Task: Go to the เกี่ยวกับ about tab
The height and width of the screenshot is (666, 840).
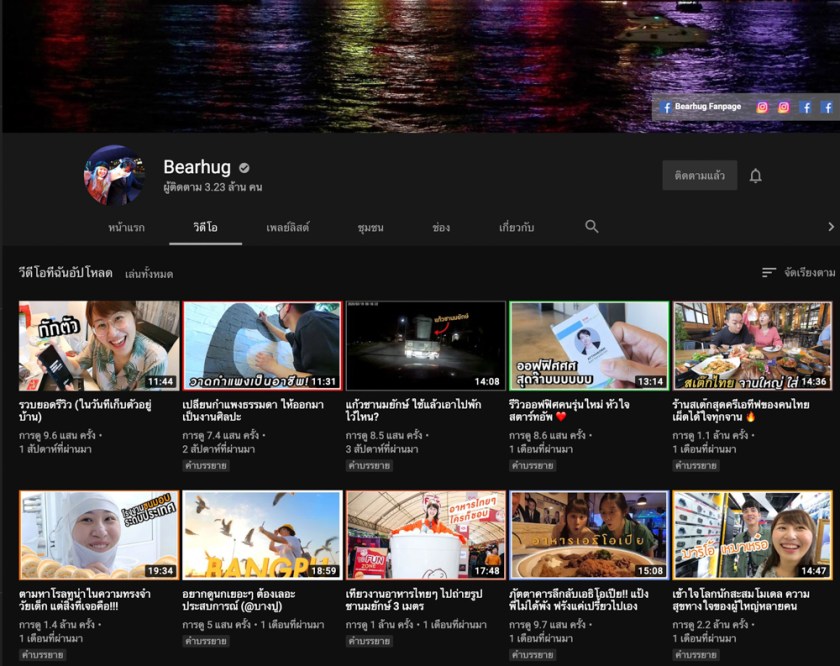Action: 516,228
